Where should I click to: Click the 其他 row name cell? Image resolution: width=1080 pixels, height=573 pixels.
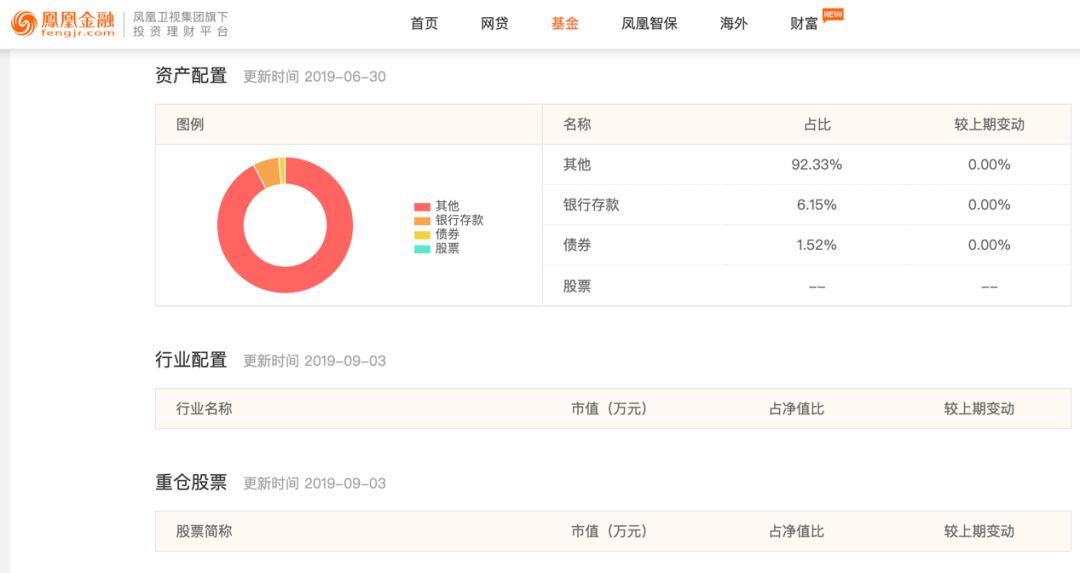tap(577, 165)
